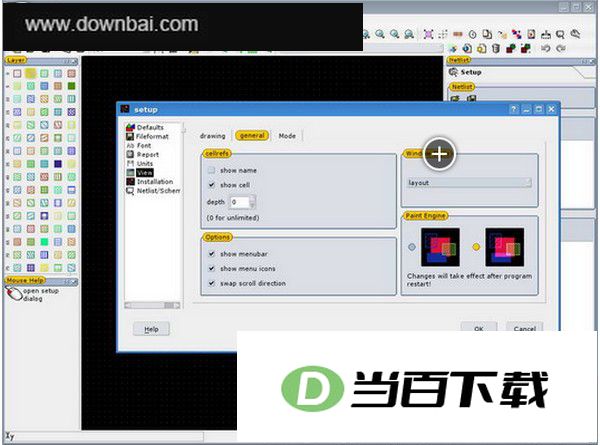This screenshot has height=445, width=600.
Task: Click the toolbar icon shaped like letter Q
Action: (560, 34)
